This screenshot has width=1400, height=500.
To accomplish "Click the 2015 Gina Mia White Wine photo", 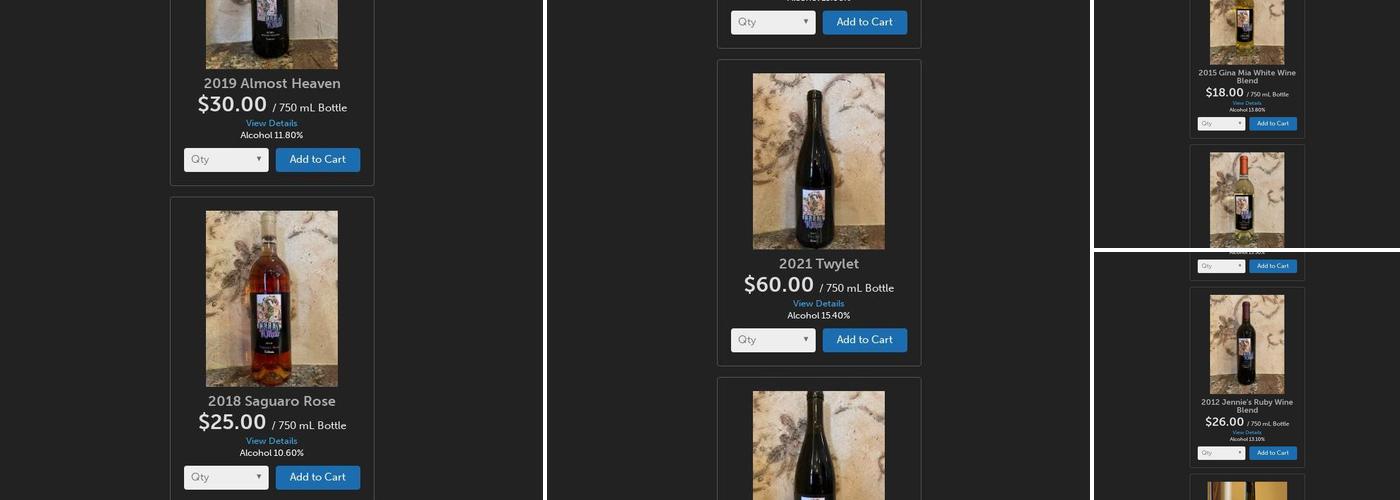I will click(1247, 32).
